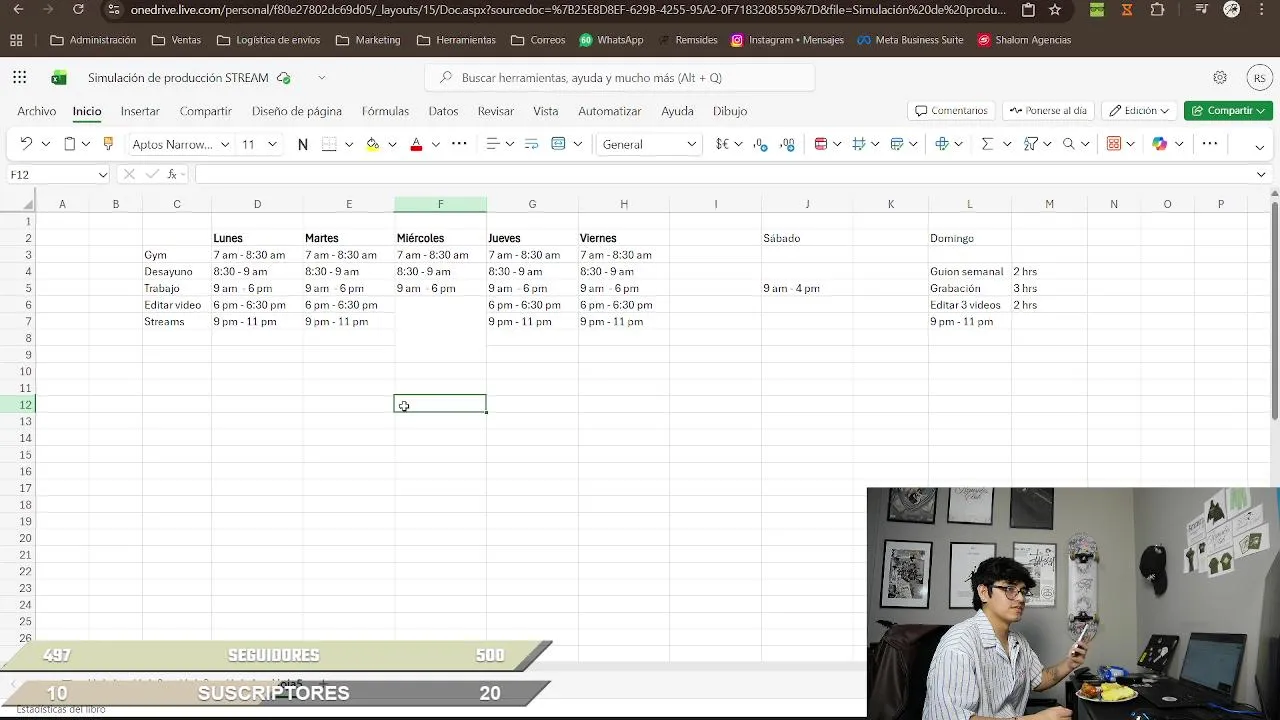This screenshot has height=720, width=1280.
Task: Click the Paste clipboard icon
Action: (x=69, y=144)
